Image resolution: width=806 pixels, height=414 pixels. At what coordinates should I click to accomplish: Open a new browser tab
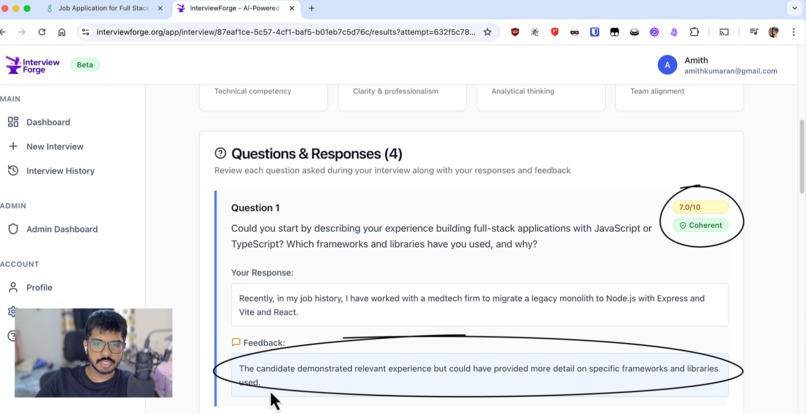pos(312,8)
